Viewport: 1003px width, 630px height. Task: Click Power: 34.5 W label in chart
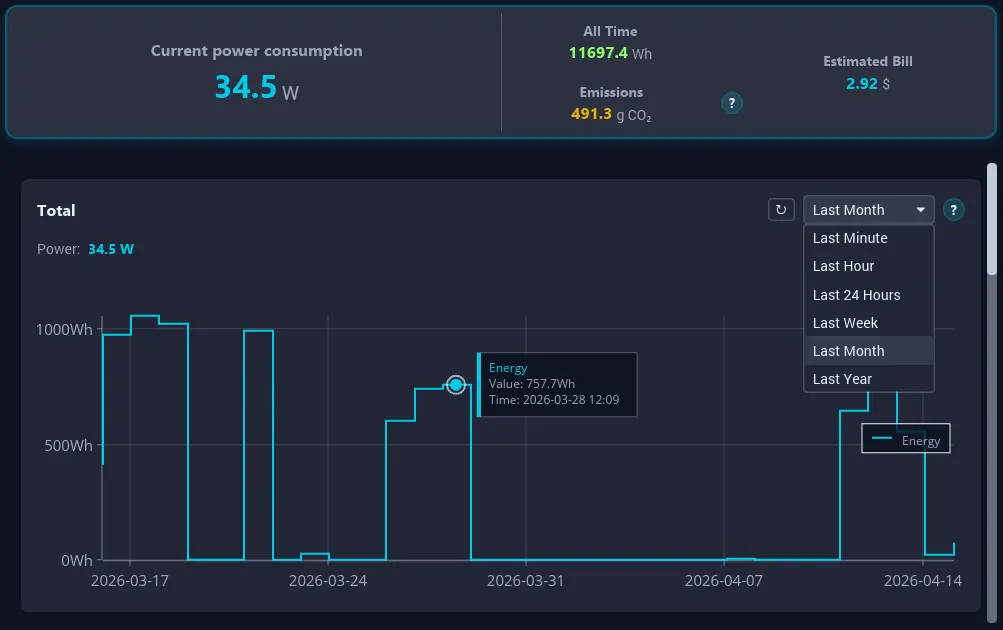(85, 249)
